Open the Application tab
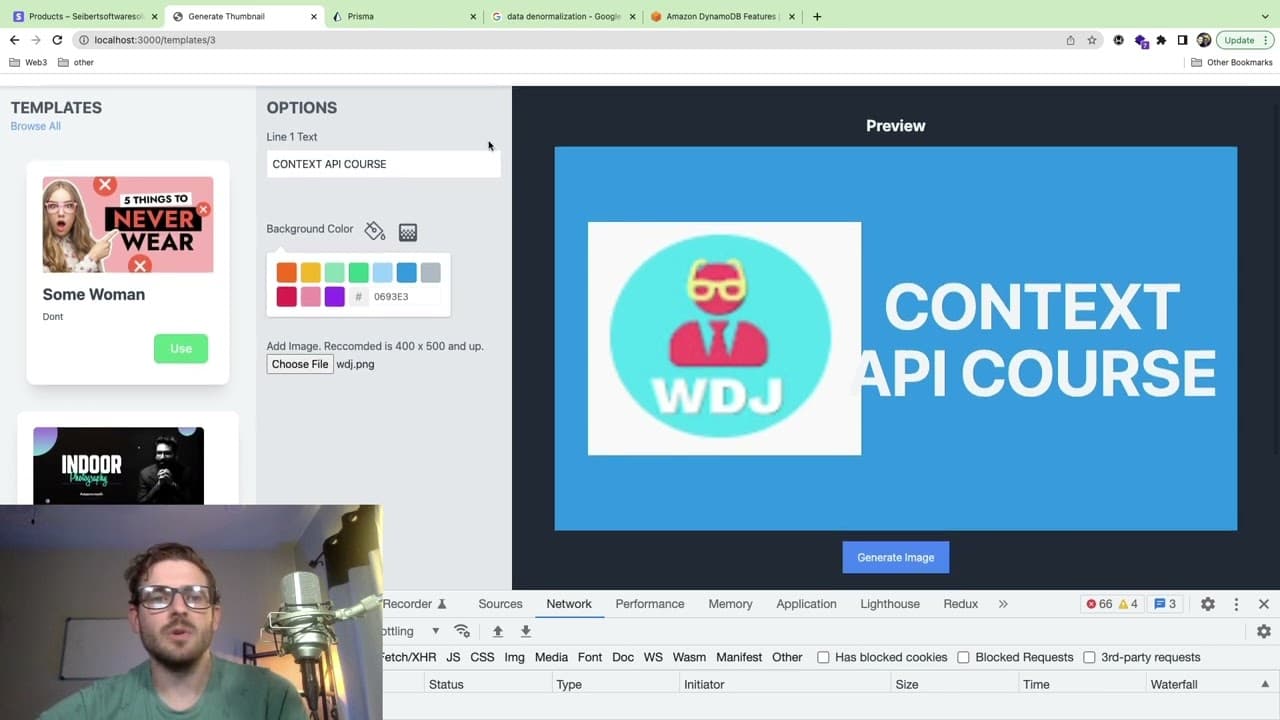1280x720 pixels. click(806, 604)
